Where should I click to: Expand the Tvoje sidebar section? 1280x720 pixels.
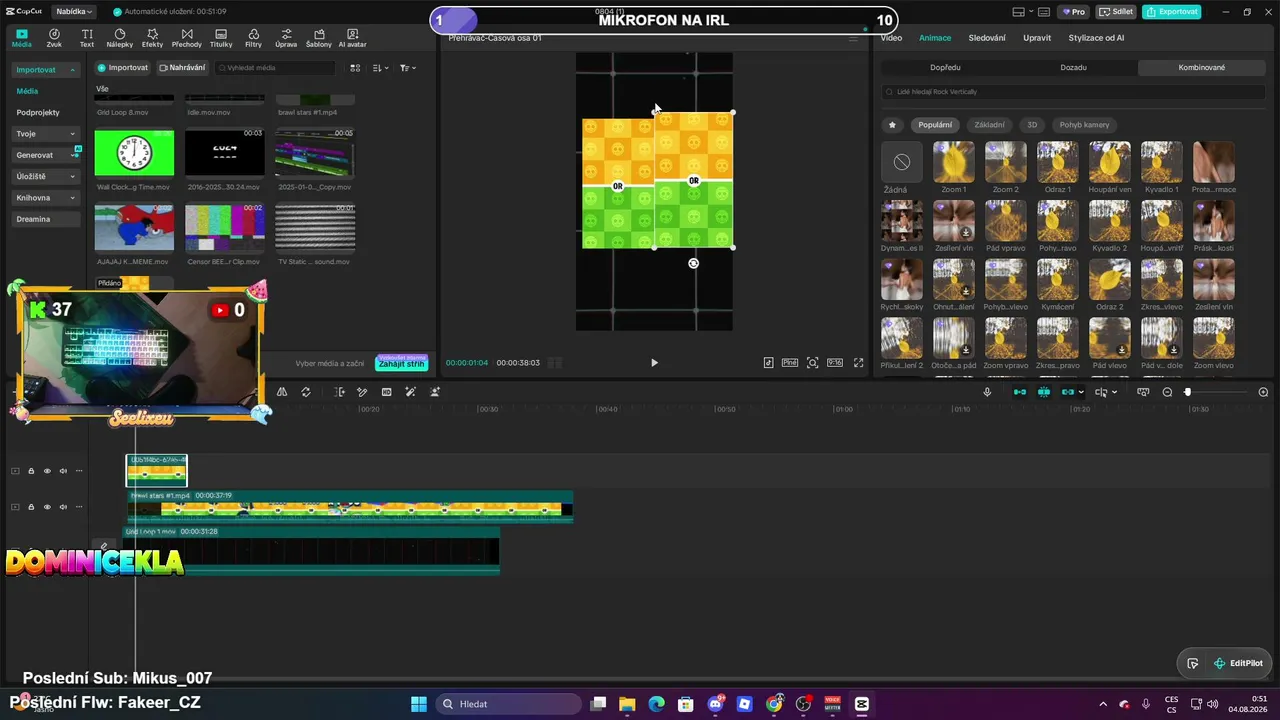[47, 133]
